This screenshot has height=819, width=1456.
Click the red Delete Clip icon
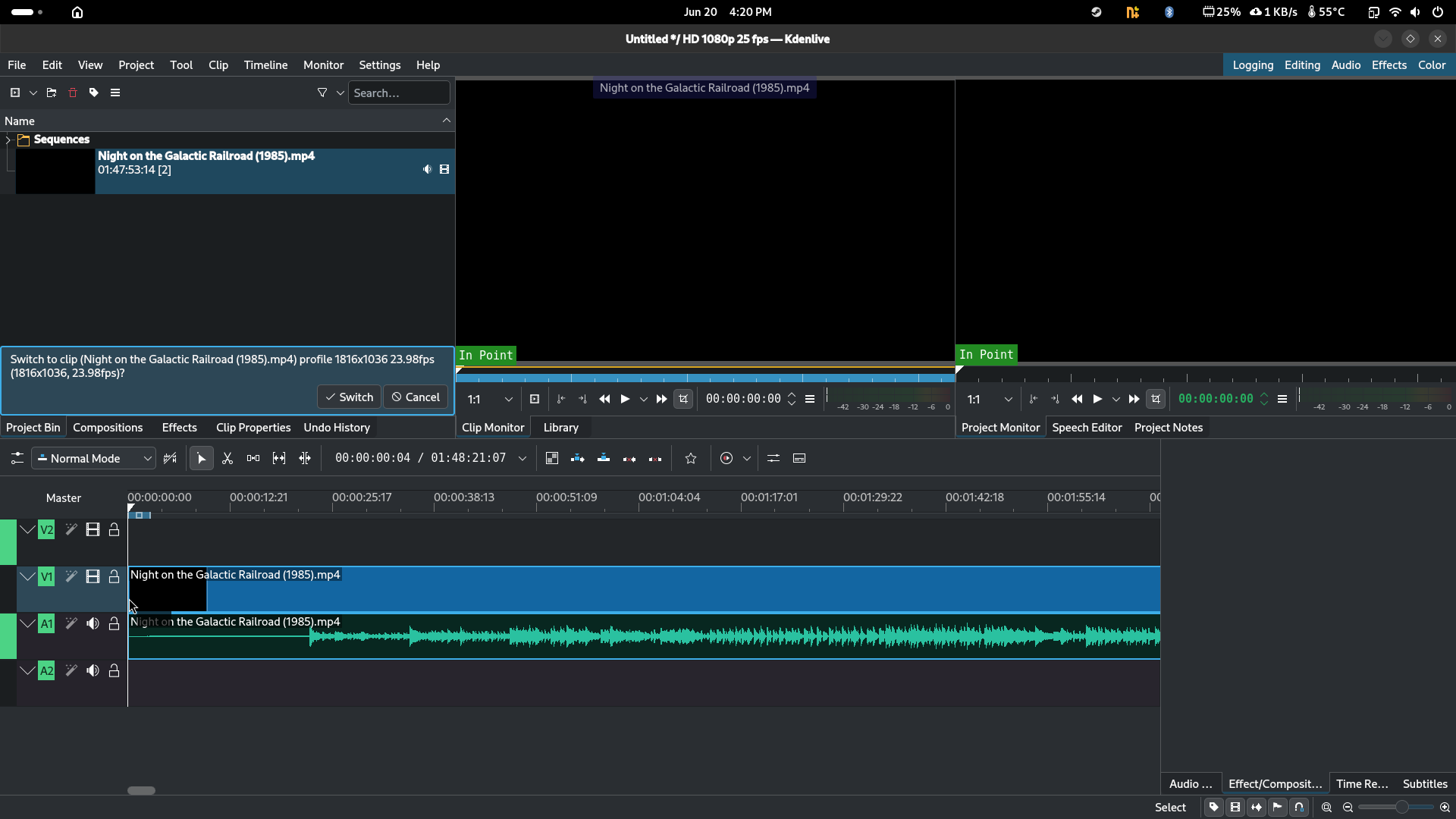tap(73, 93)
